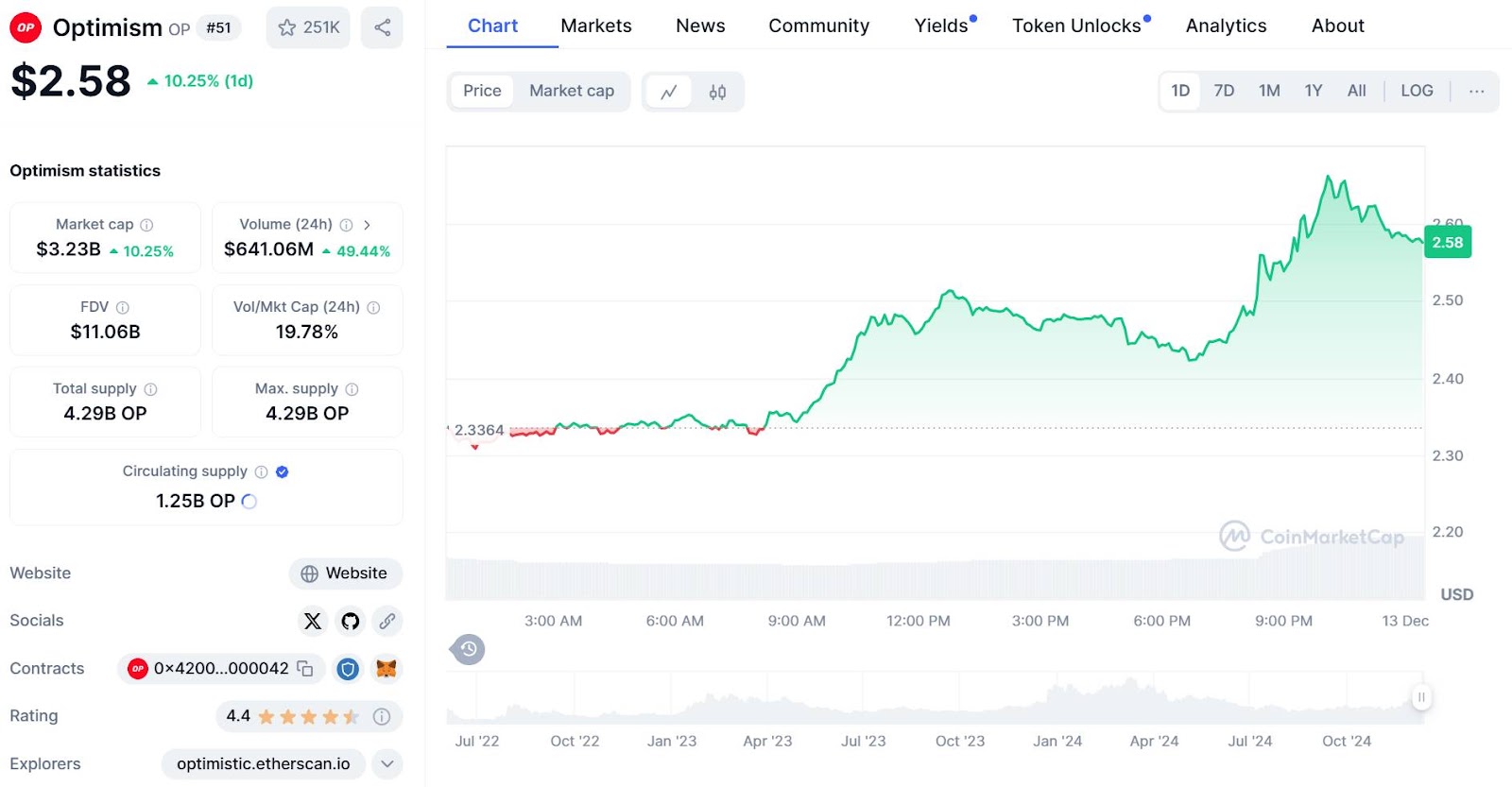
Task: Click the Rating info icon
Action: 382,717
